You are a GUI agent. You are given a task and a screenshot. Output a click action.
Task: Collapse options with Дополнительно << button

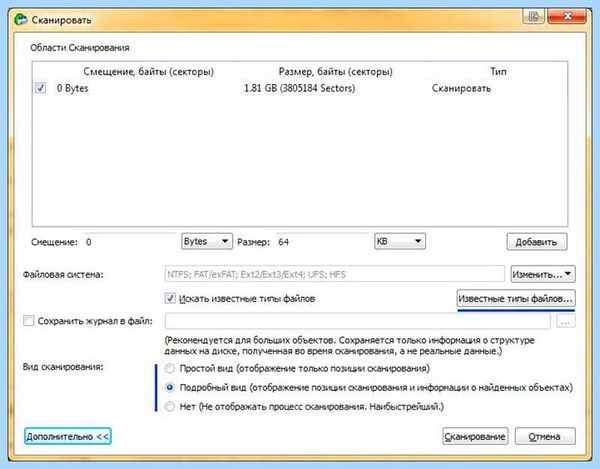click(68, 436)
